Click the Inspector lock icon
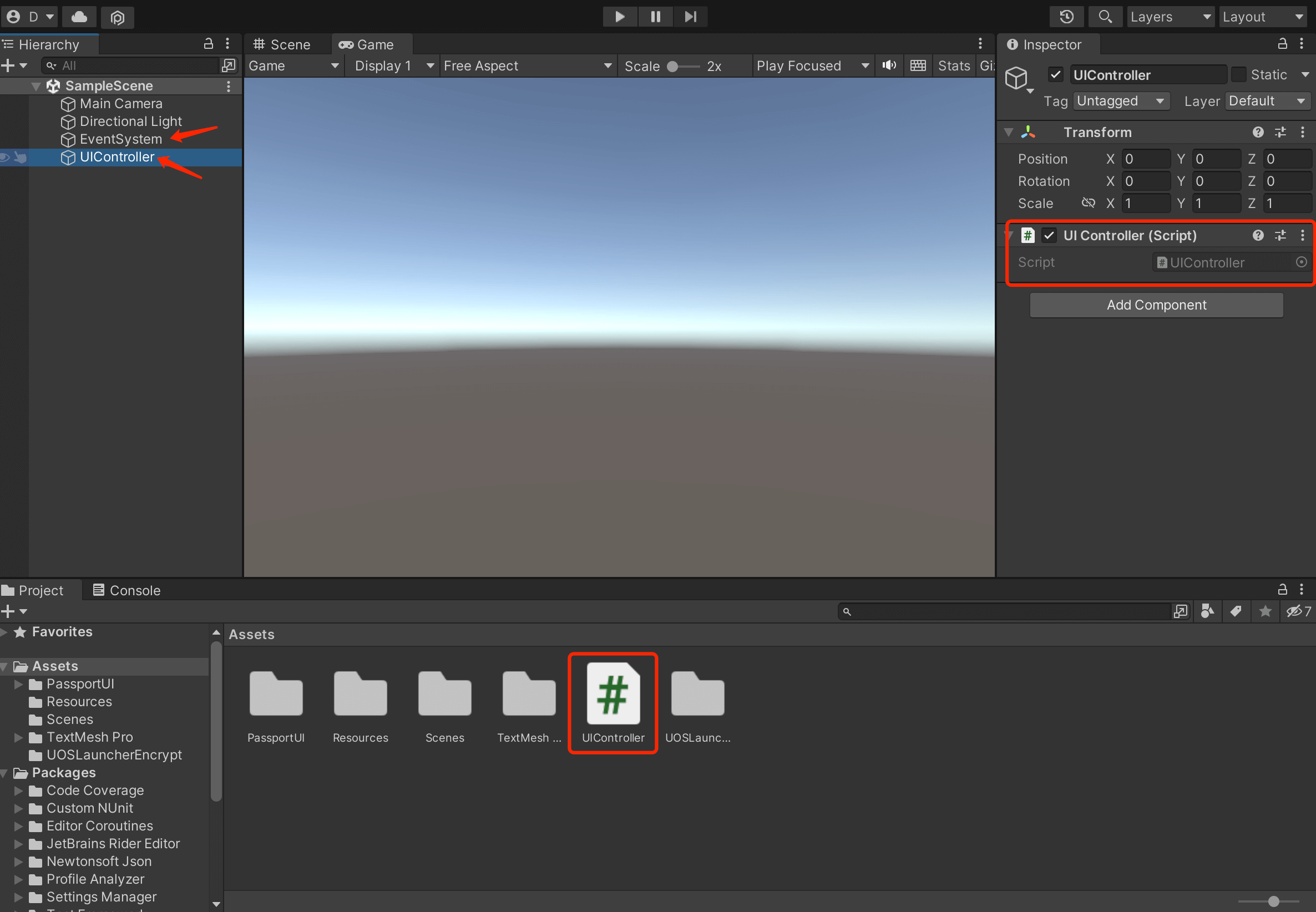 click(x=1282, y=44)
